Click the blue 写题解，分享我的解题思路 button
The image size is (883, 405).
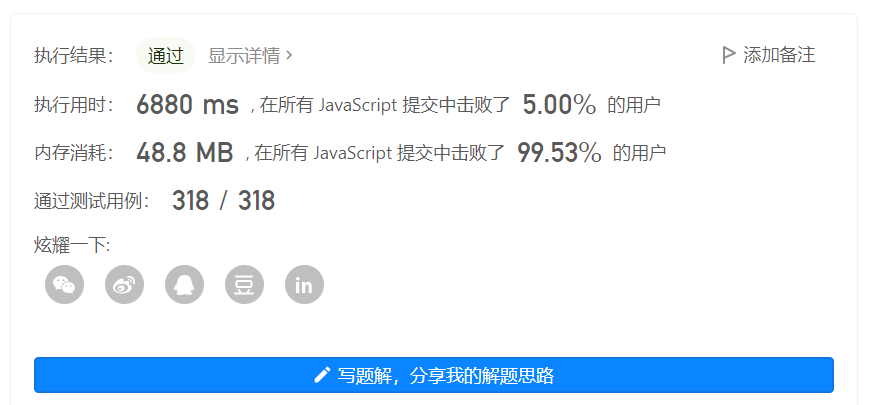(x=434, y=375)
